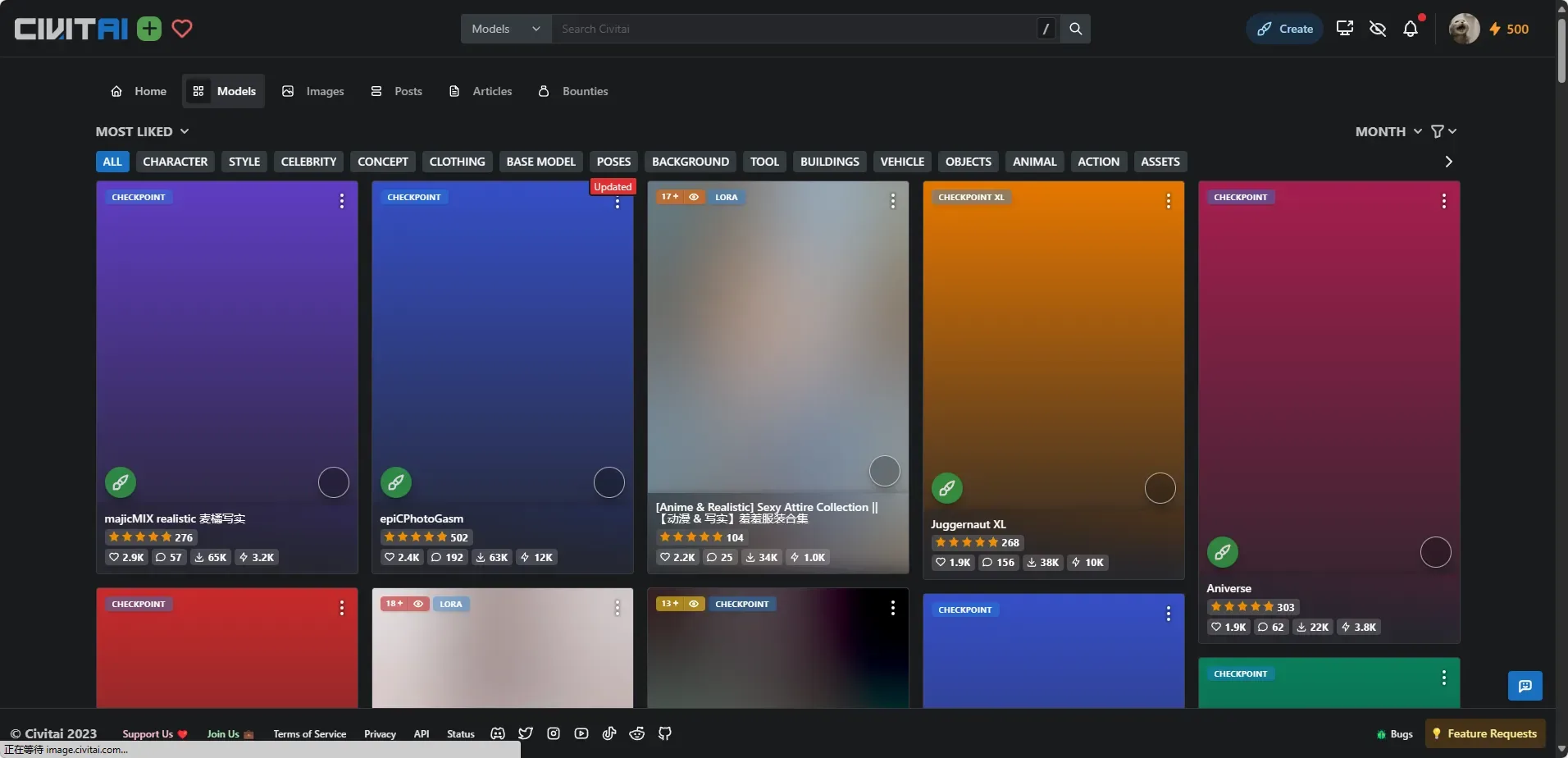Open the MOST LIKED sort dropdown
Screen dimensions: 1568x758
pos(143,131)
